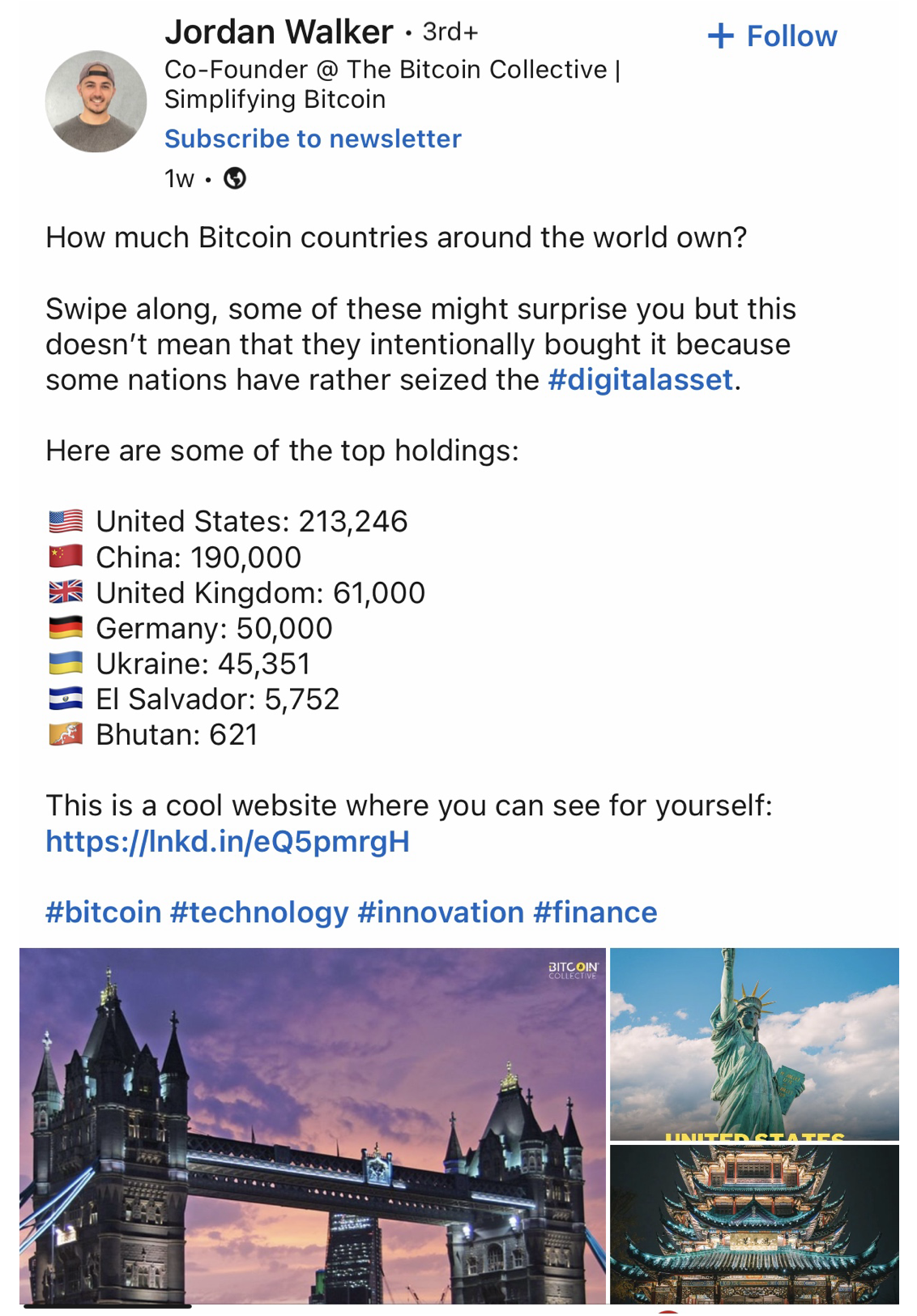Click the China flag emoji
This screenshot has width=917, height=1316.
click(x=66, y=557)
